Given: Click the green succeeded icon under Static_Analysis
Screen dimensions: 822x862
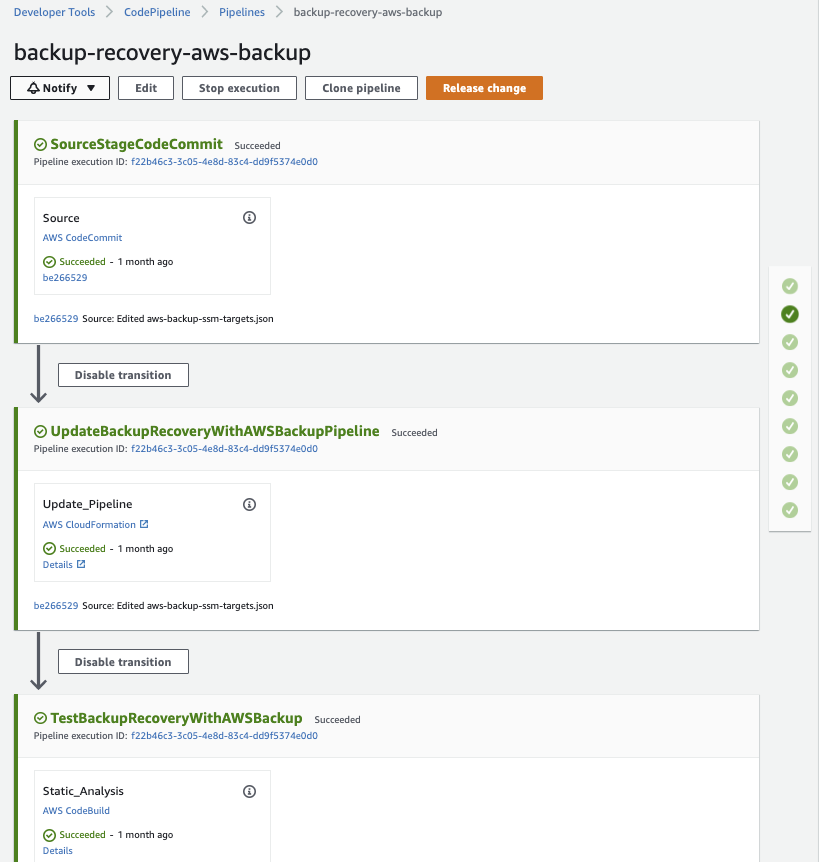Looking at the screenshot, I should pyautogui.click(x=49, y=834).
